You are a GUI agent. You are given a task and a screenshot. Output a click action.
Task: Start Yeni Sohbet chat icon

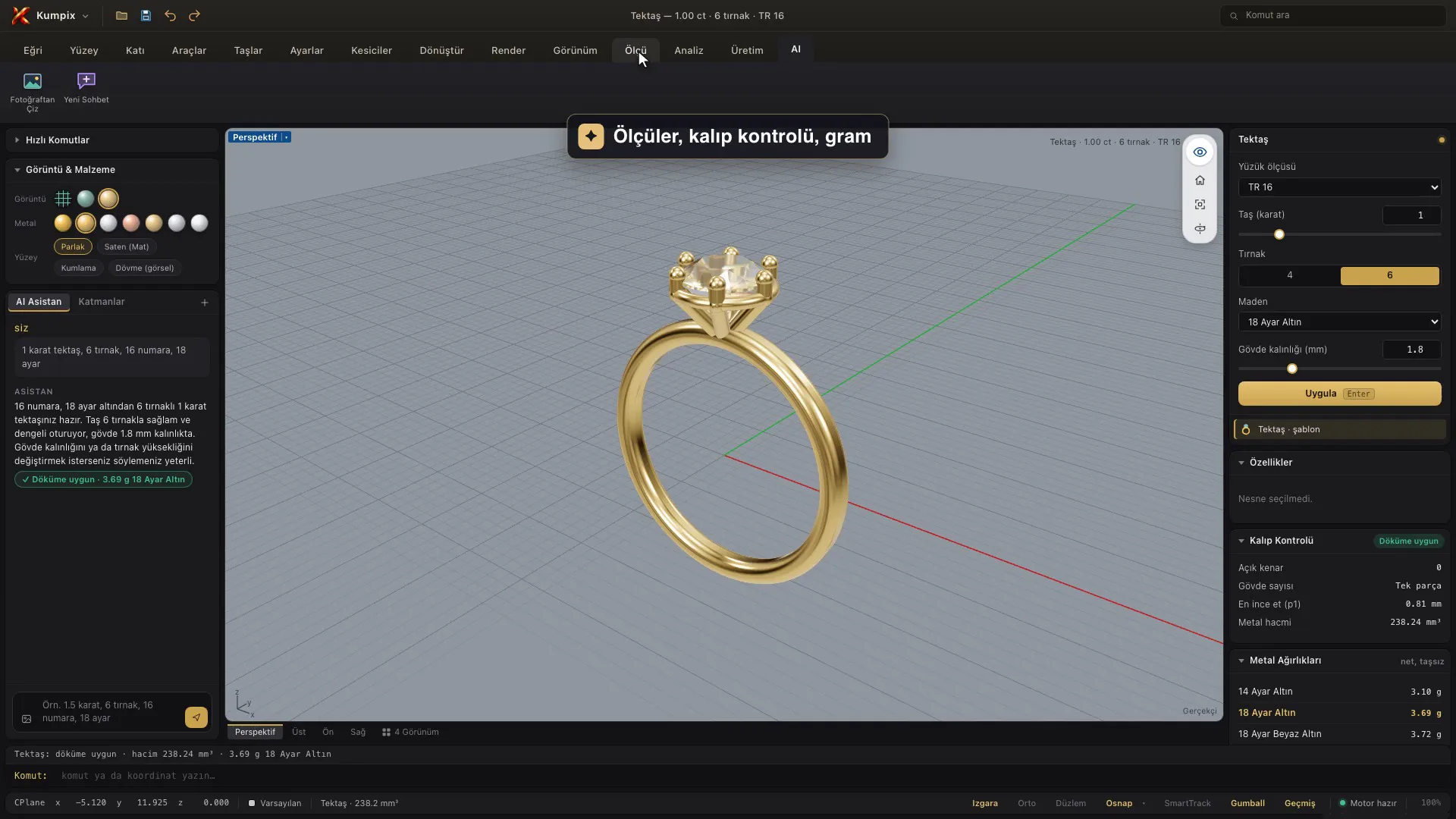point(86,81)
